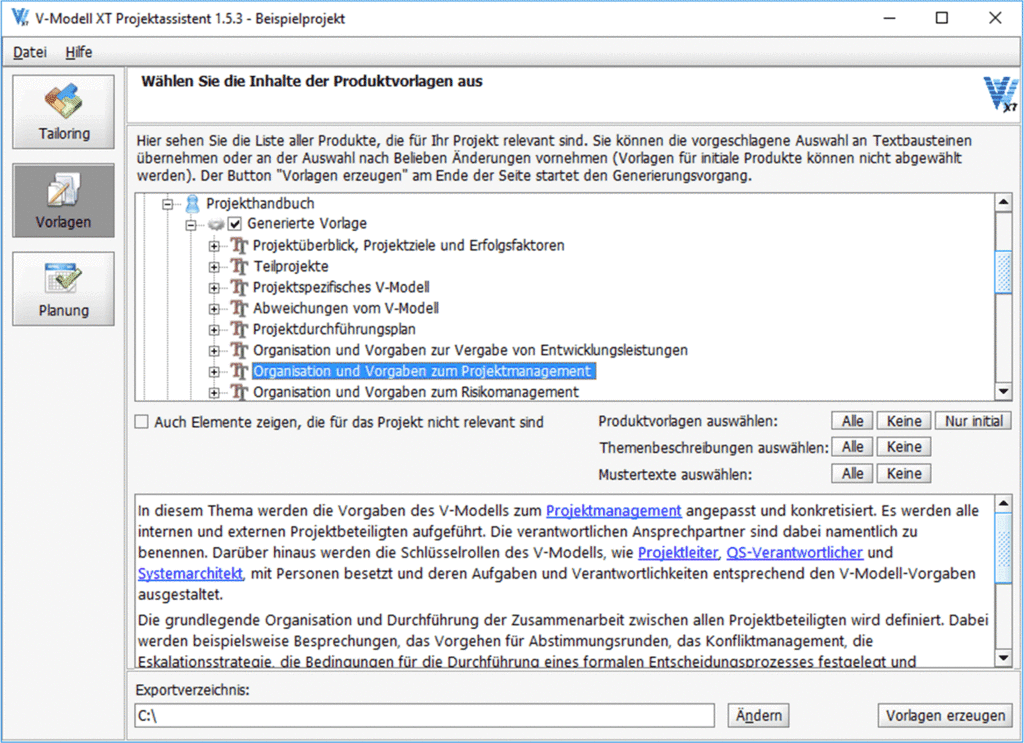Viewport: 1024px width, 743px height.
Task: Maximize the Projektassistent window
Action: 942,18
